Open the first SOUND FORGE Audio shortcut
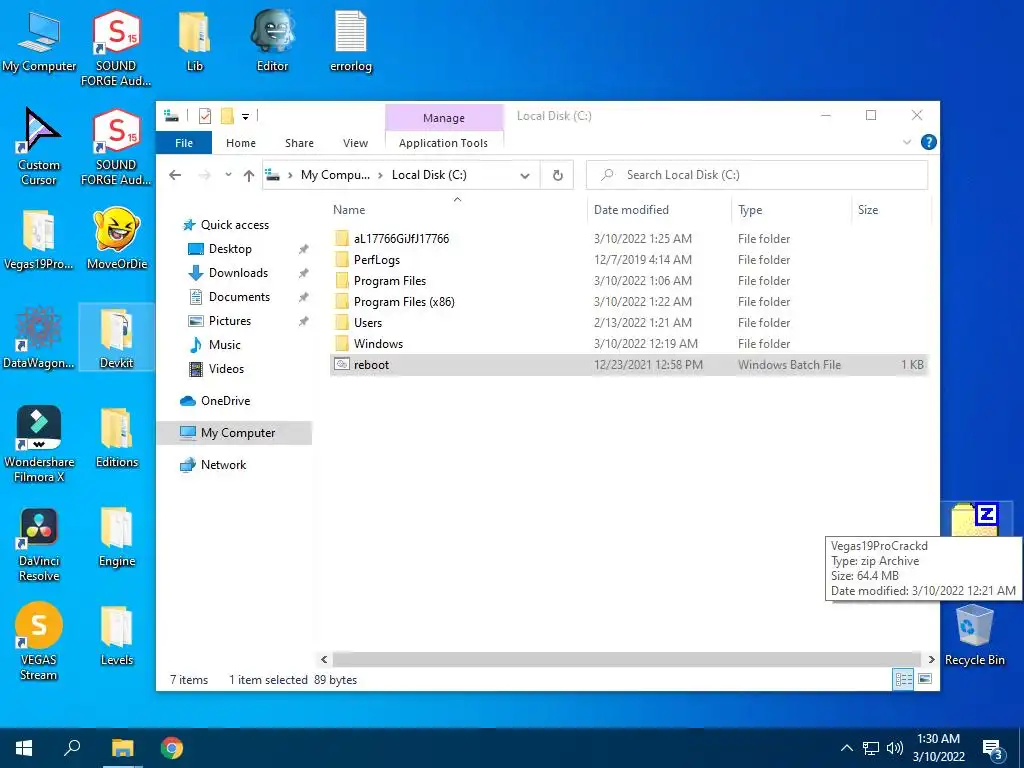The width and height of the screenshot is (1024, 768). [116, 47]
